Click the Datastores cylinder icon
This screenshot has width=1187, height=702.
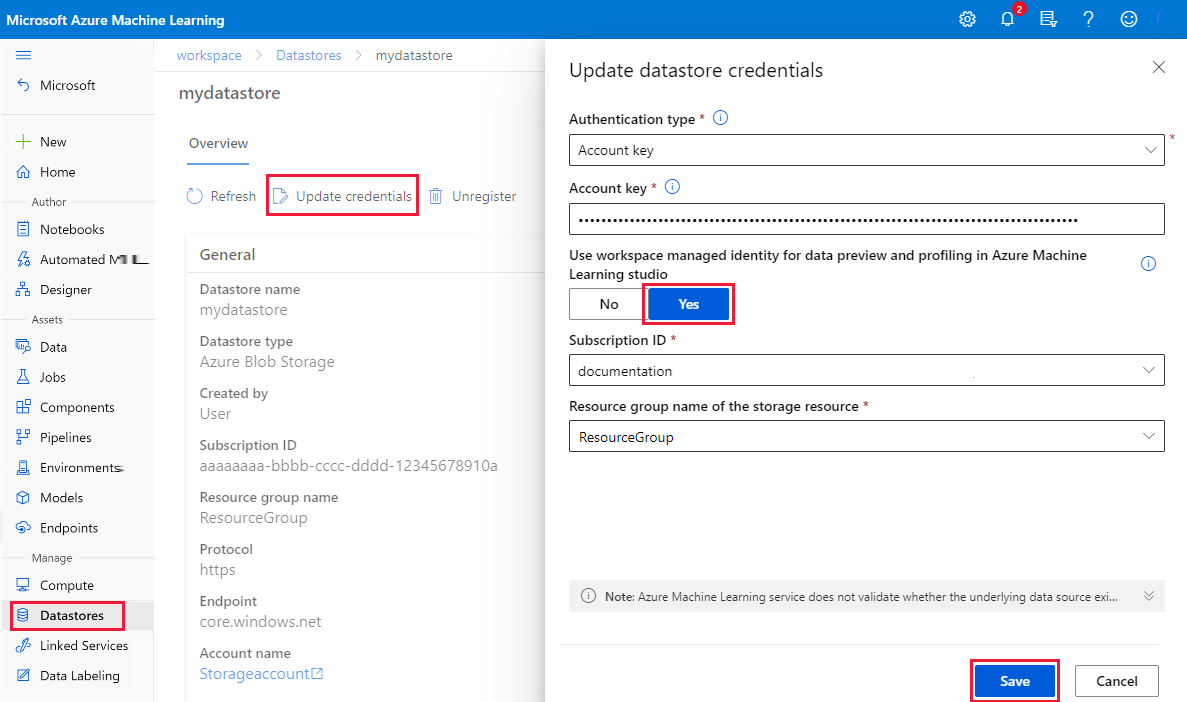tap(23, 616)
